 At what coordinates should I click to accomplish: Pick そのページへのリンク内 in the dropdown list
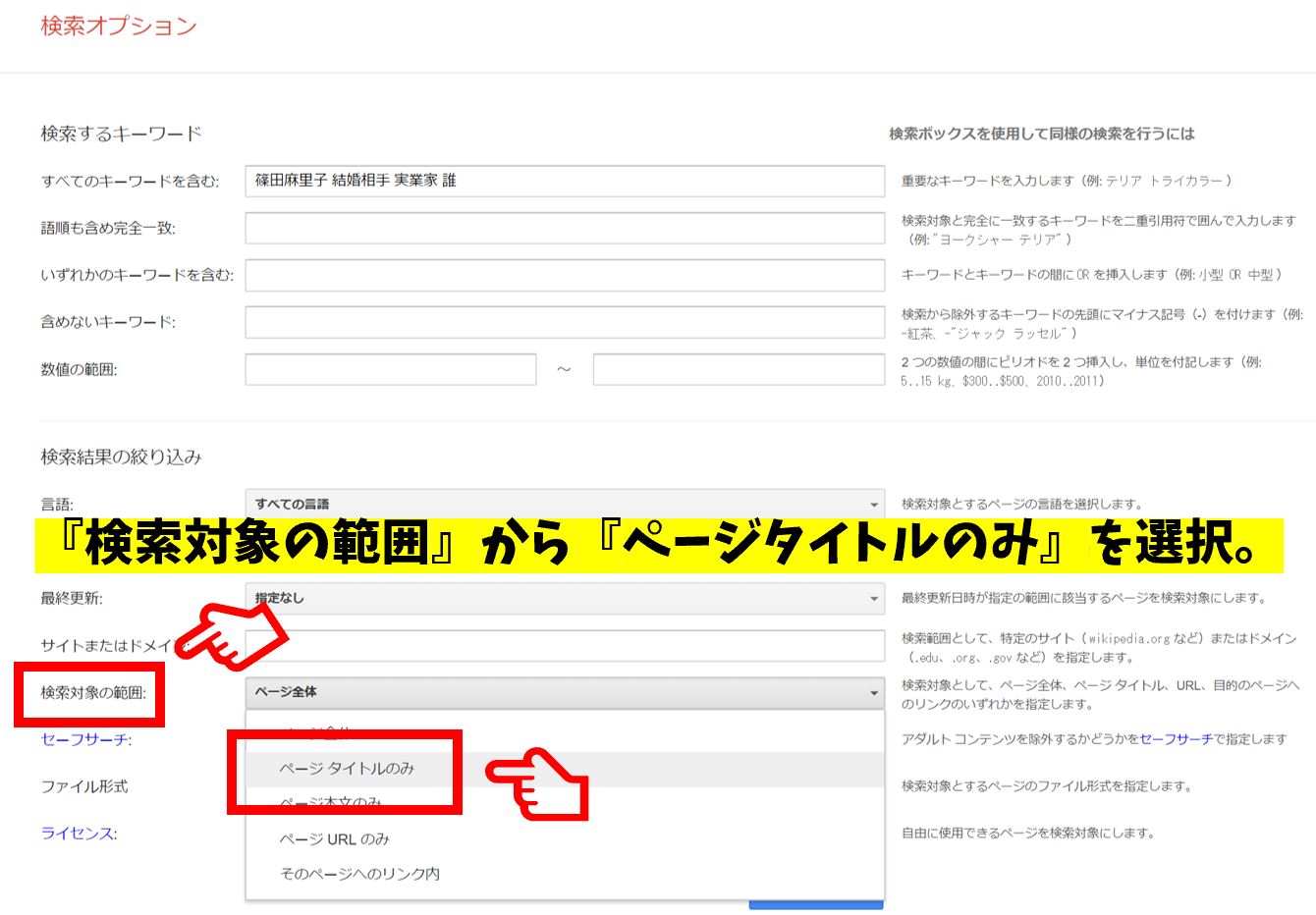click(x=359, y=874)
